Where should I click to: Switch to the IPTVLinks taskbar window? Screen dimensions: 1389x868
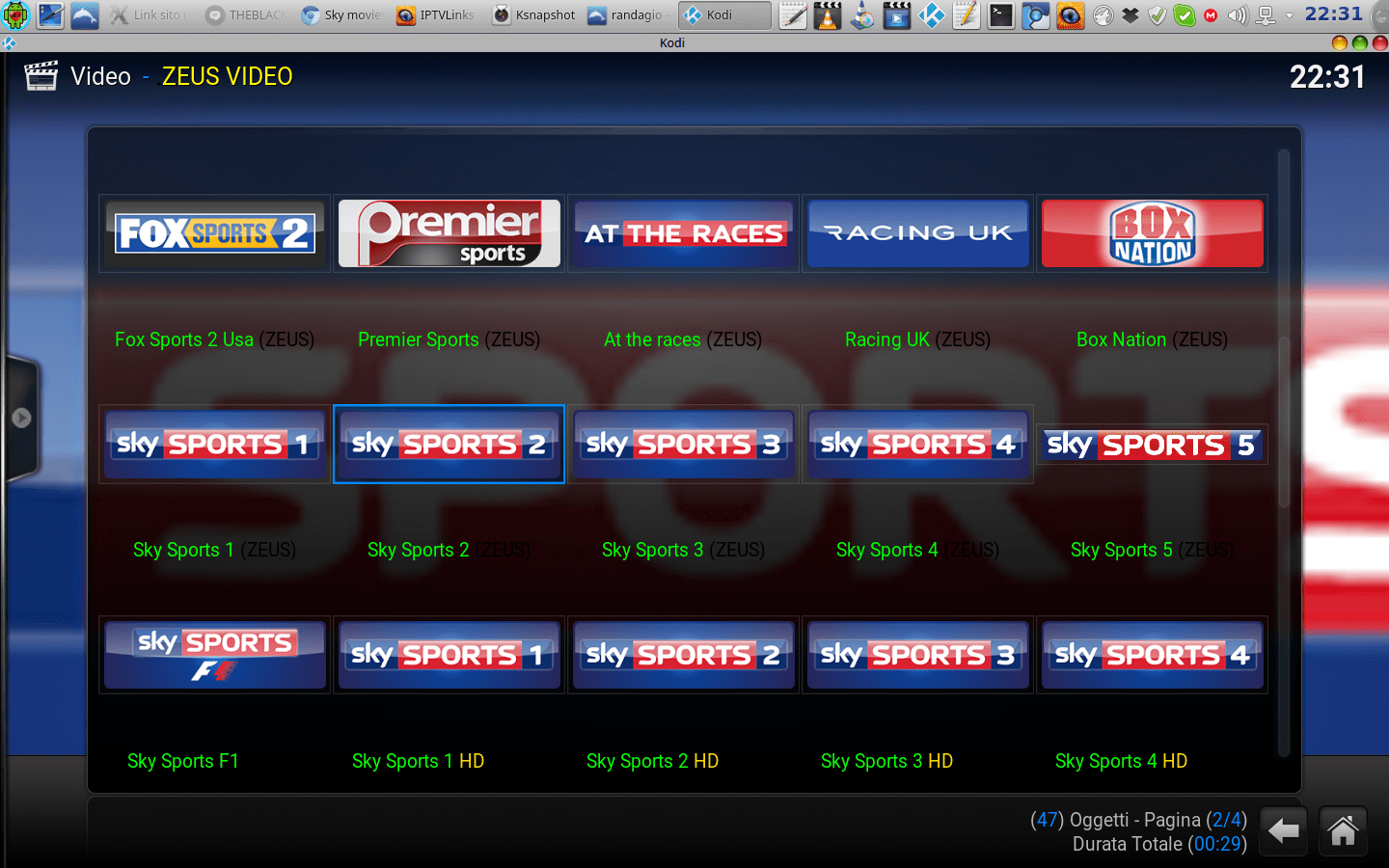[437, 14]
